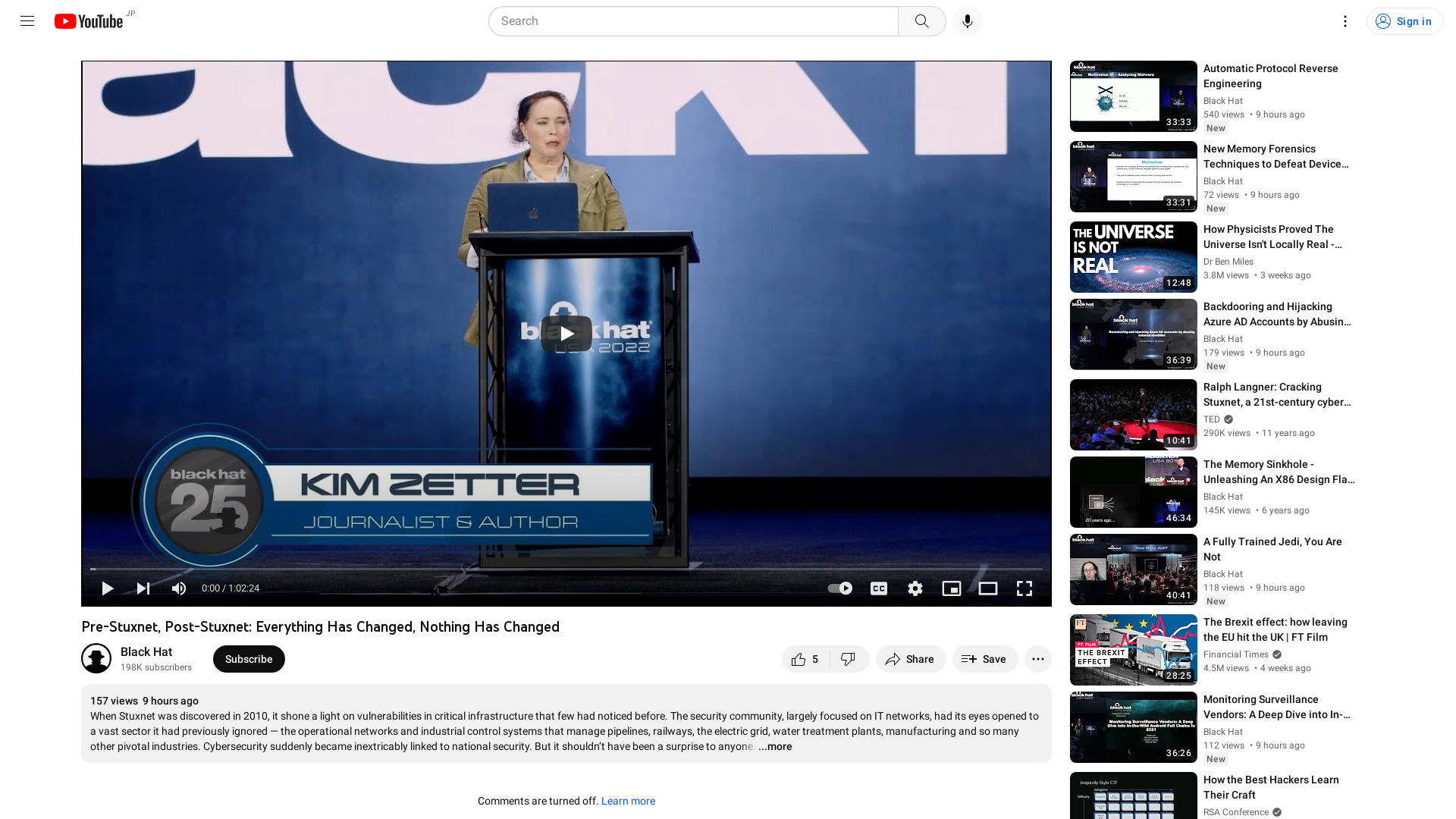Subscribe to the Black Hat channel
1456x819 pixels.
(249, 659)
